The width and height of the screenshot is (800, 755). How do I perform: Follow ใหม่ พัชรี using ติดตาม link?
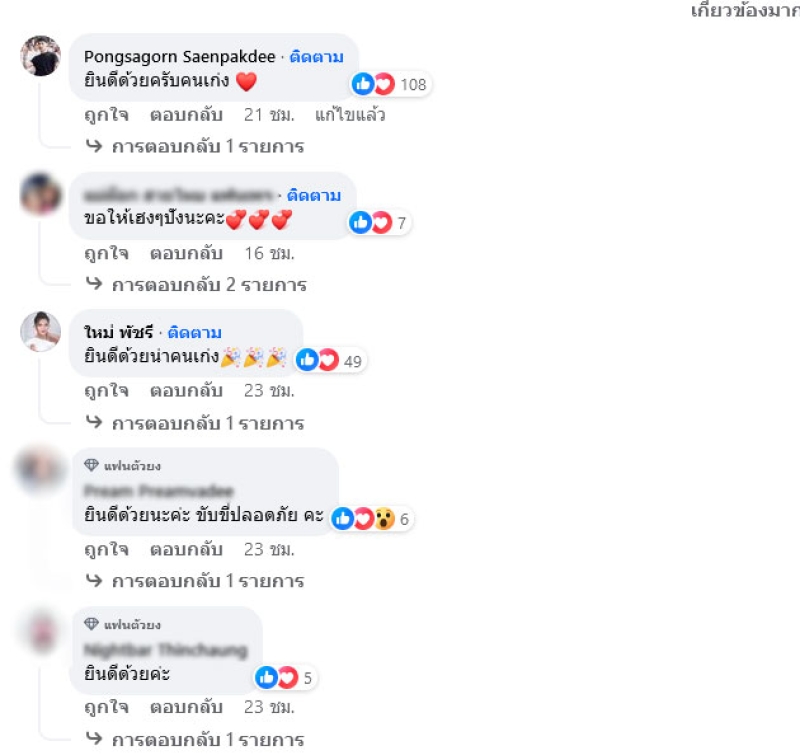click(194, 332)
